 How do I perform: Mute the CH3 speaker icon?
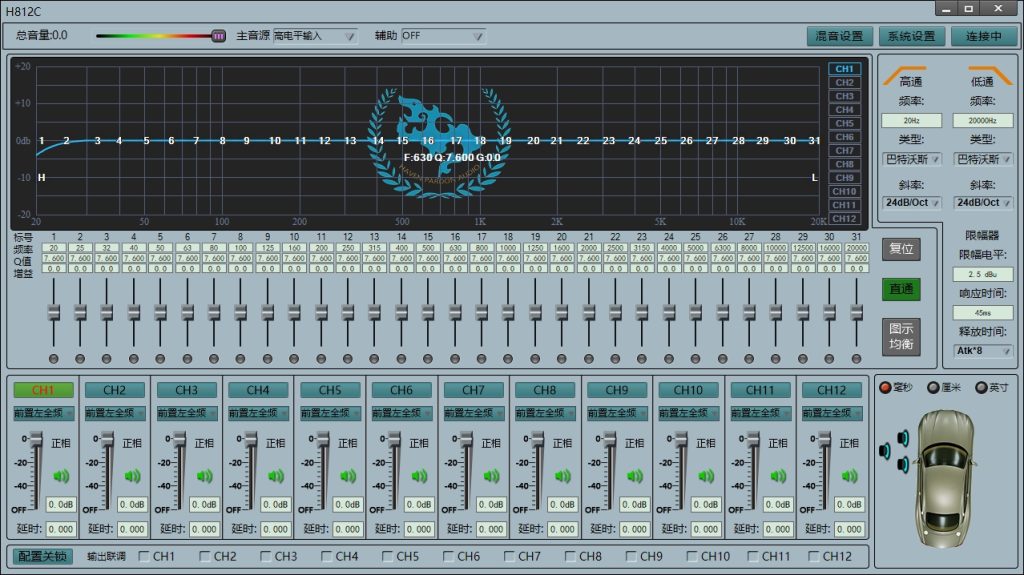pos(204,476)
